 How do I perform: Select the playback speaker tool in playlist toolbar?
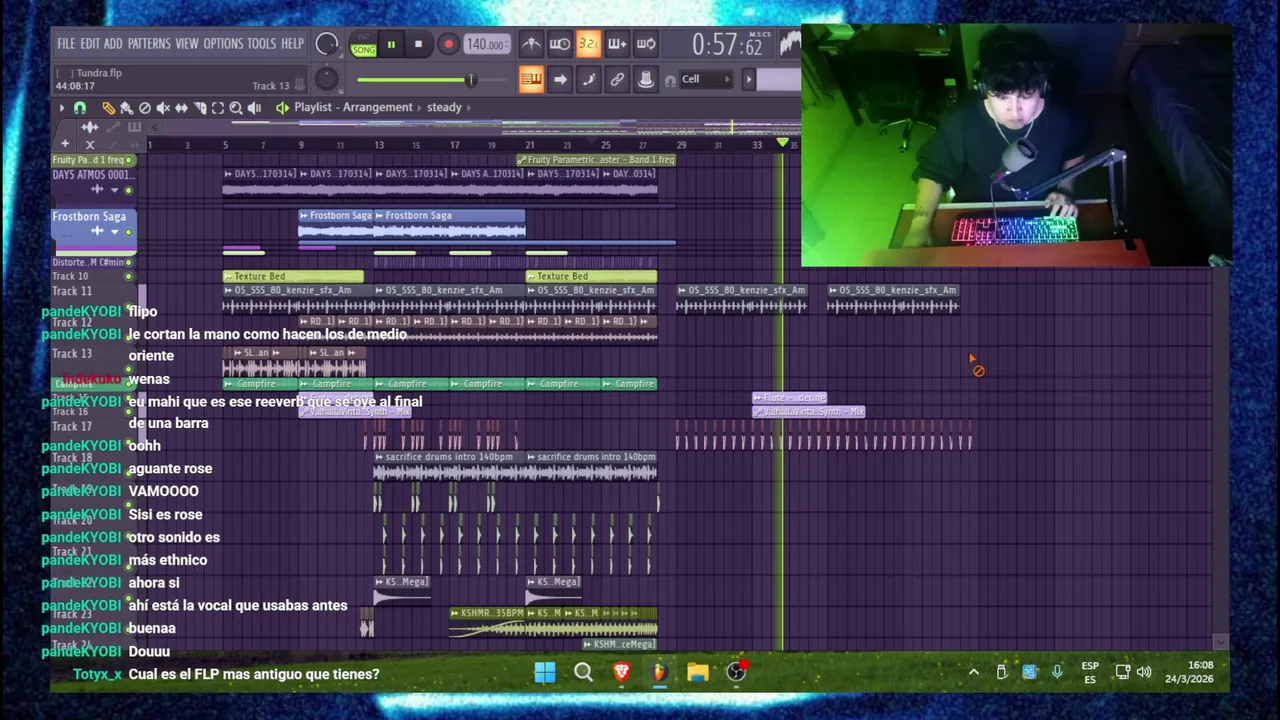point(254,108)
